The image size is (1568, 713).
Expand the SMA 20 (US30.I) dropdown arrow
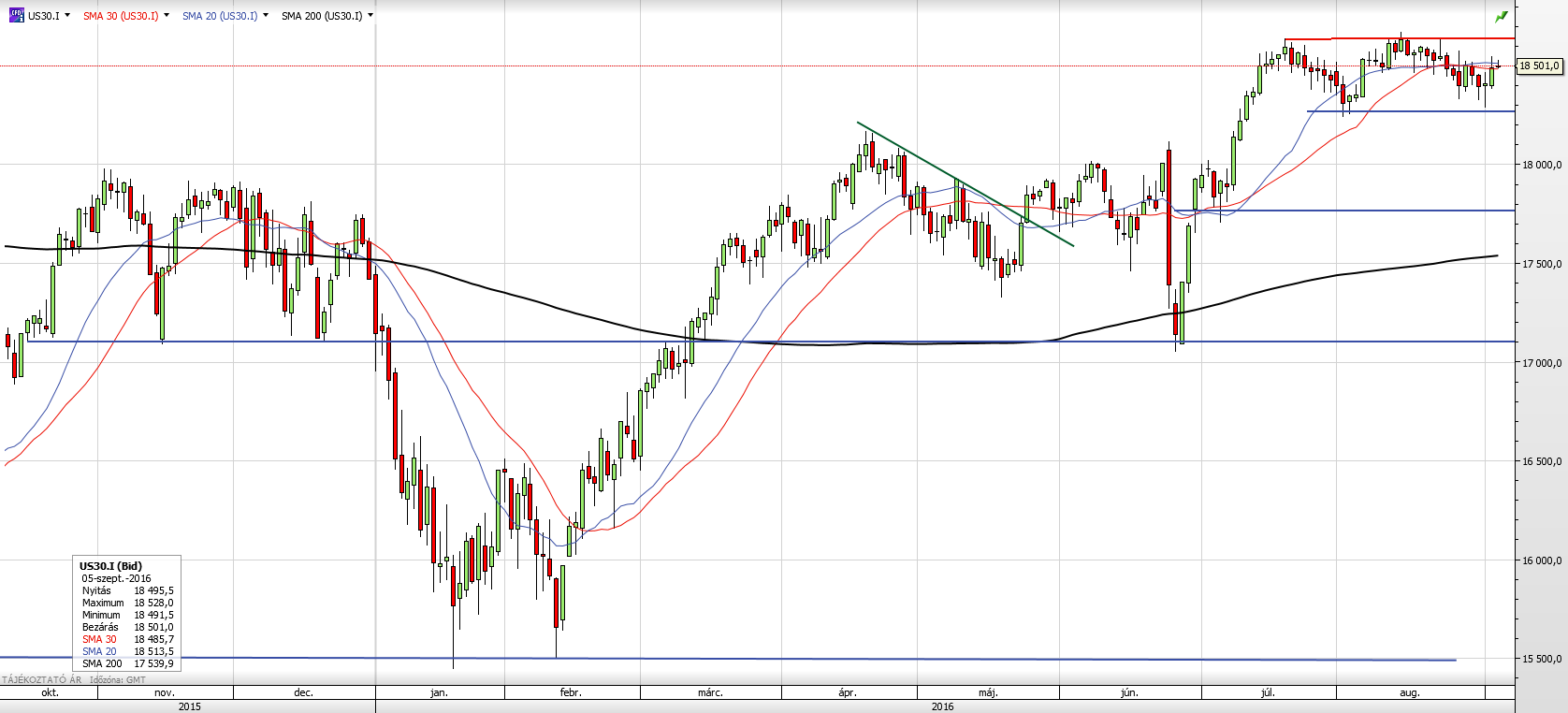266,15
